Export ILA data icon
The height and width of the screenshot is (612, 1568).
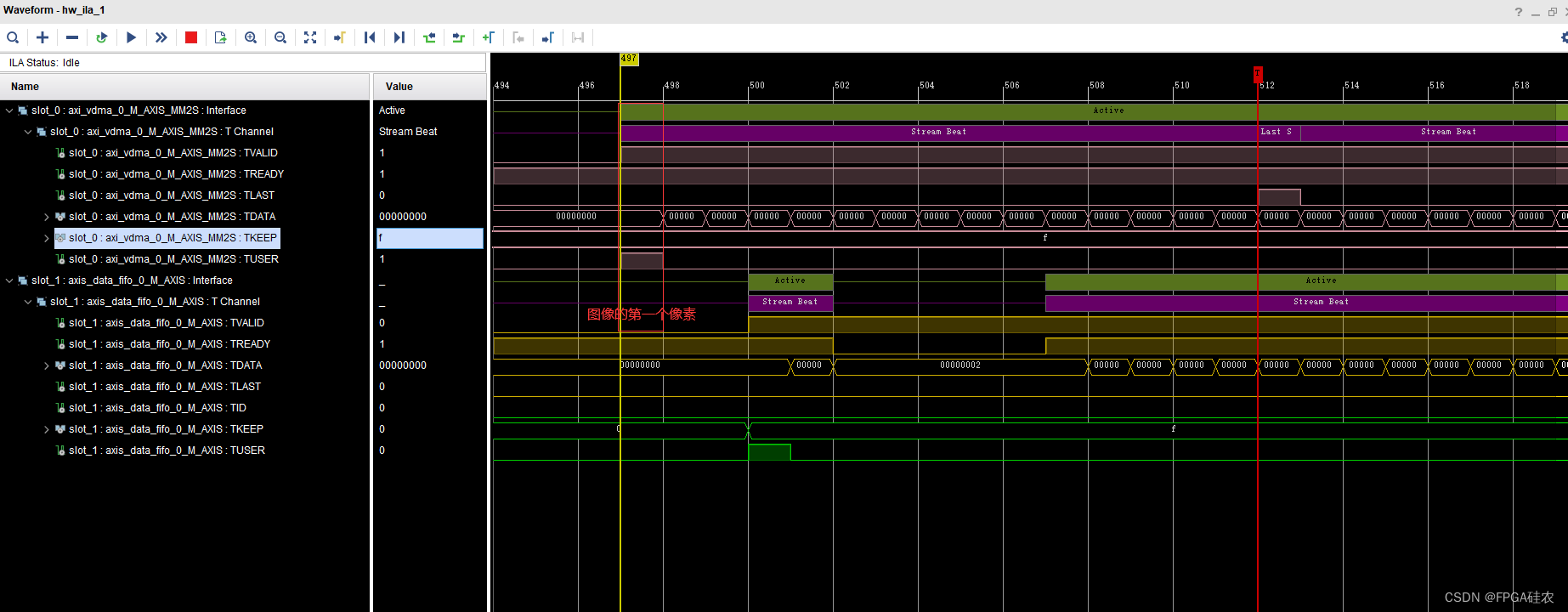coord(221,37)
